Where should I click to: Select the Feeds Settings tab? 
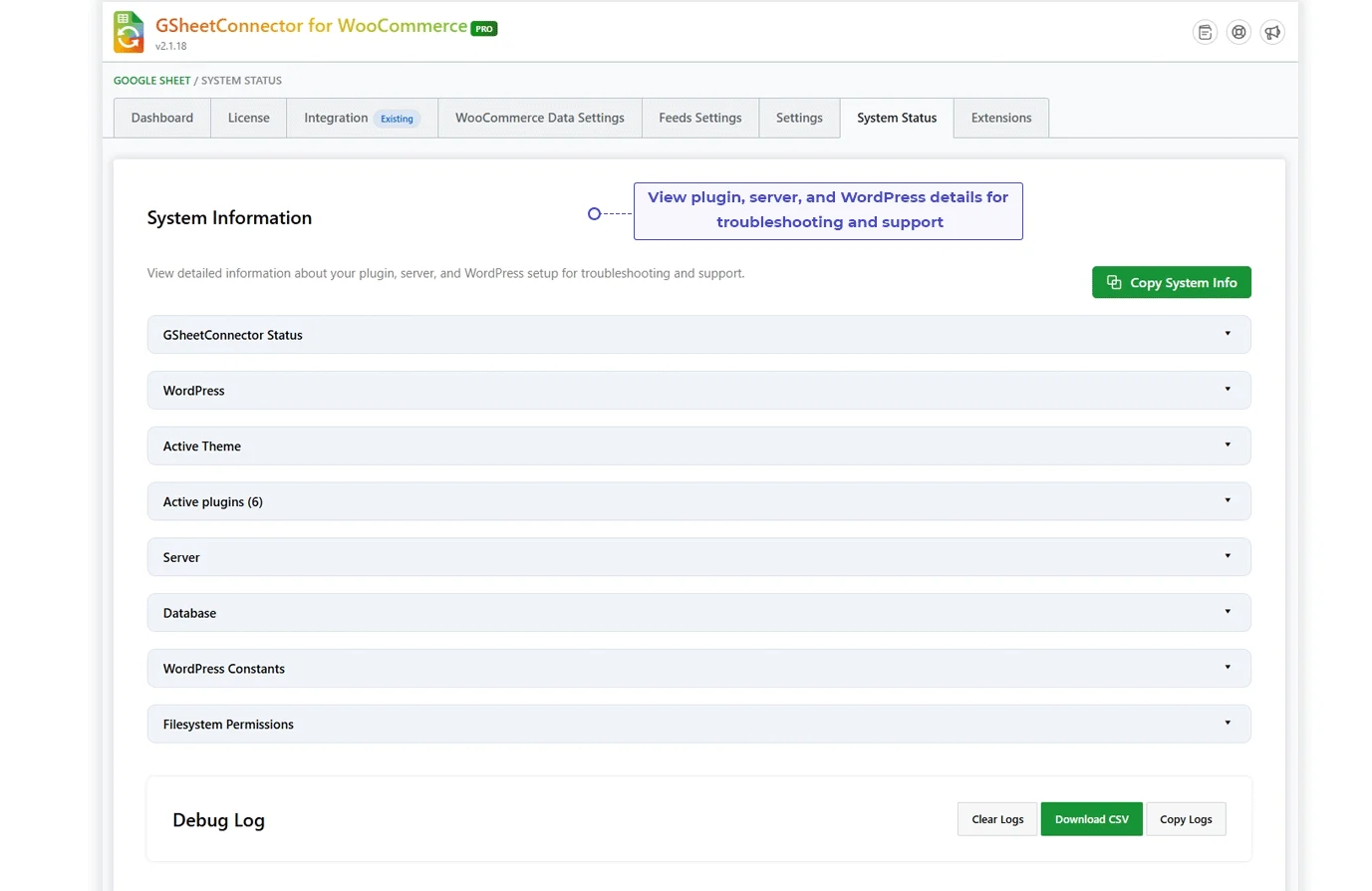[700, 118]
